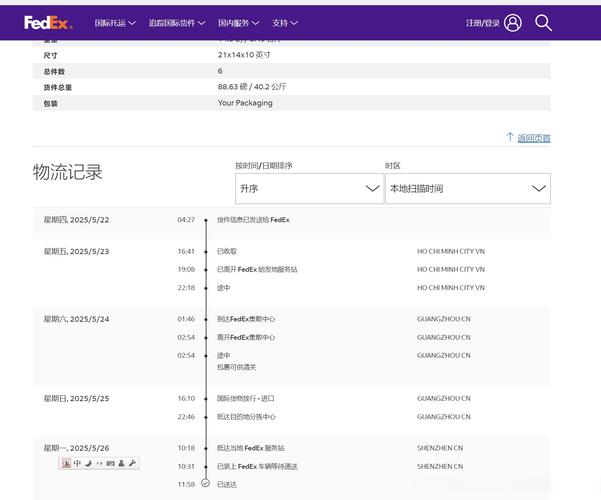Toggle IME Chinese mode 中 icon

(x=77, y=463)
